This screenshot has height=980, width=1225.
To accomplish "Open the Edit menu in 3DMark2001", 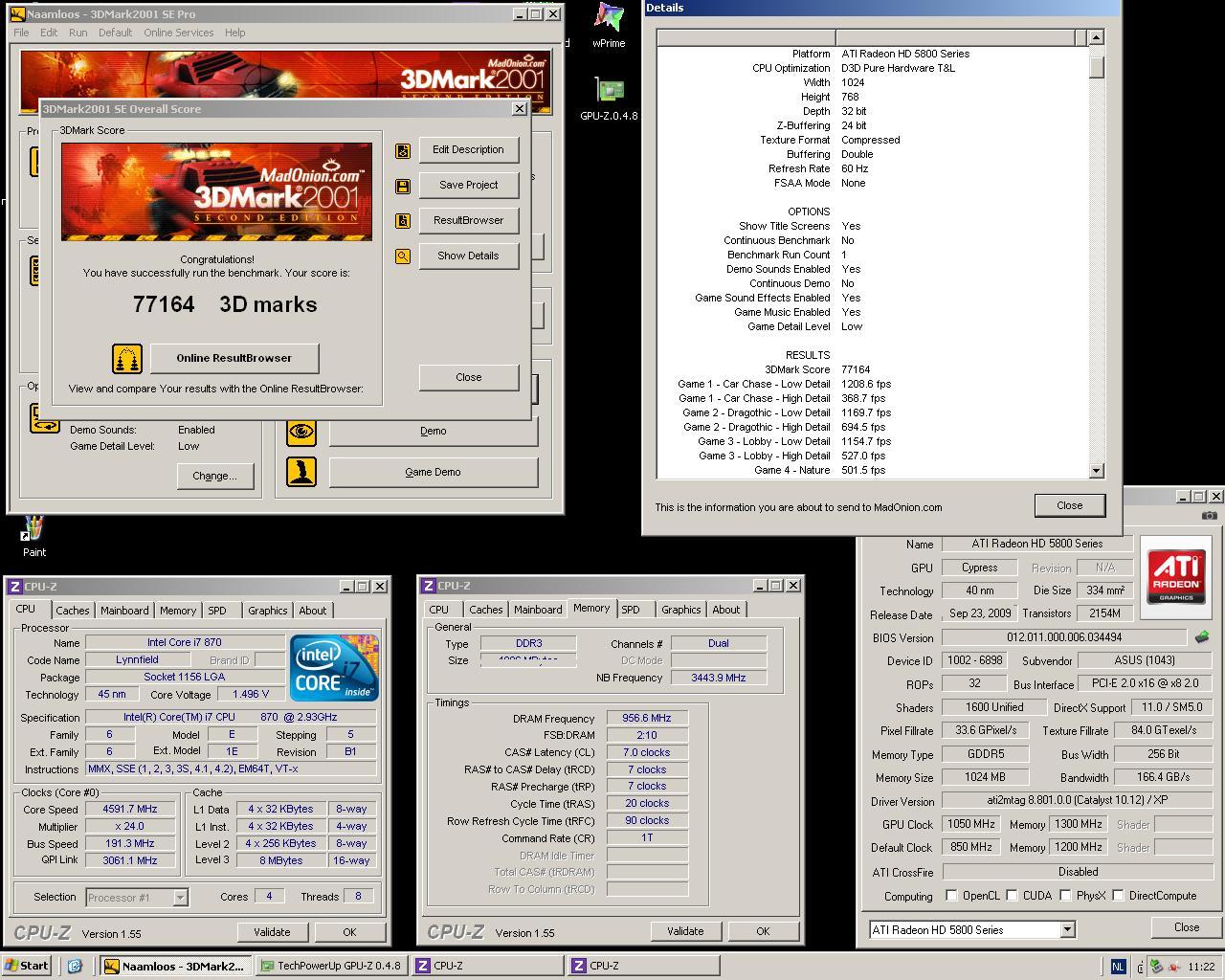I will pos(49,33).
